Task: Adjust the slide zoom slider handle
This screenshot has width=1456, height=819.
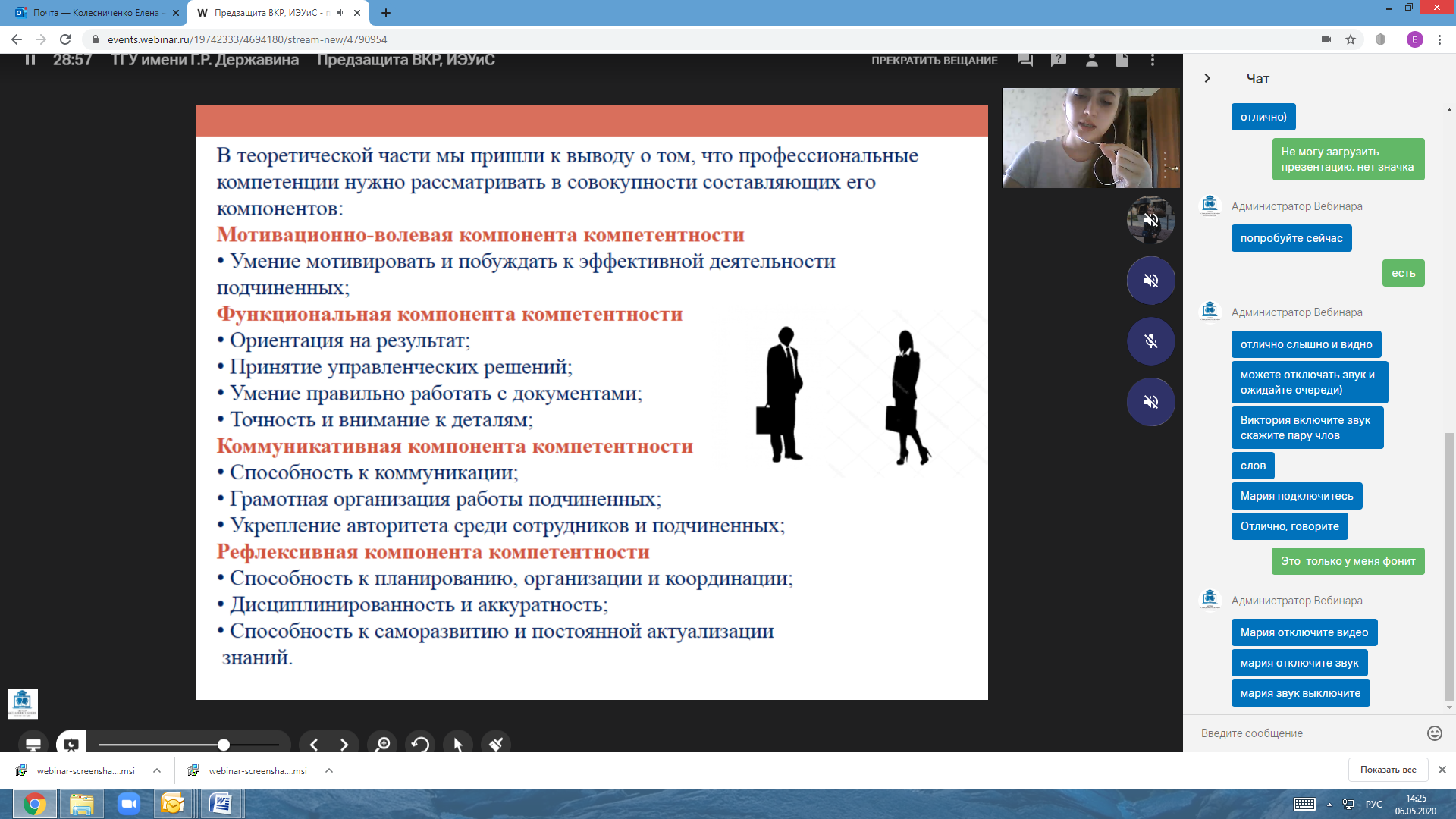Action: (224, 745)
